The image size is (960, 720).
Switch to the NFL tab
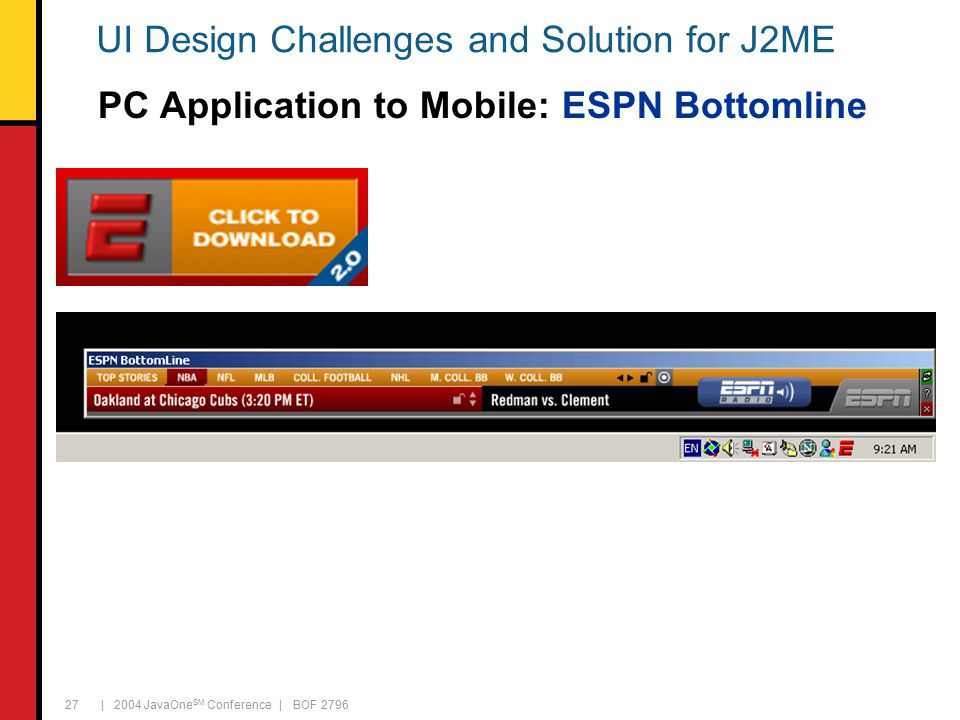pyautogui.click(x=226, y=378)
